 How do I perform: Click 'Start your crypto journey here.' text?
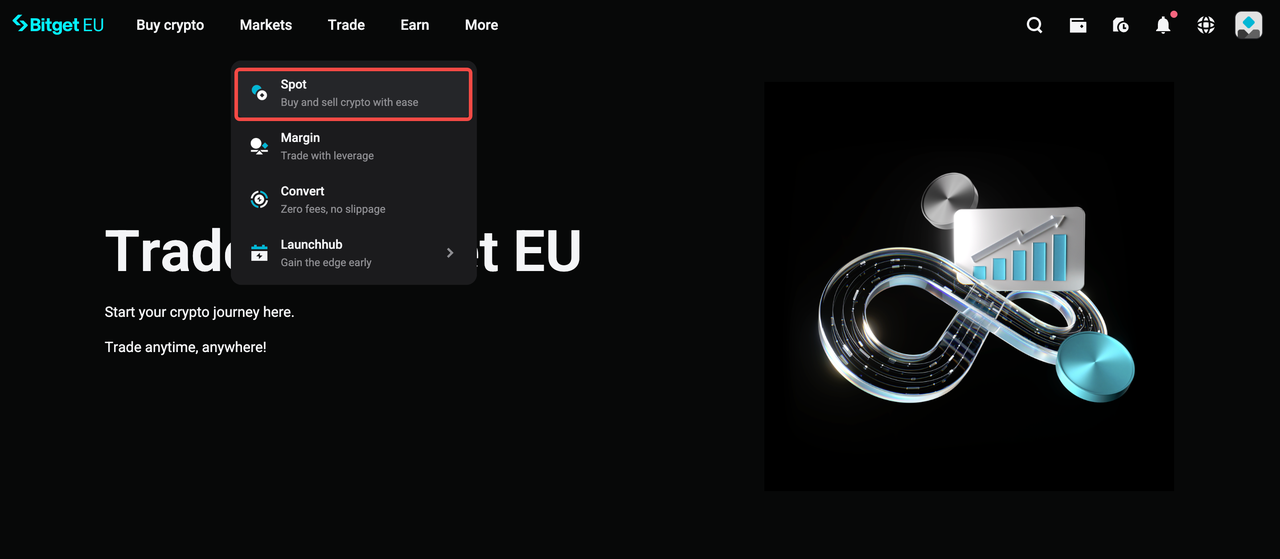200,312
